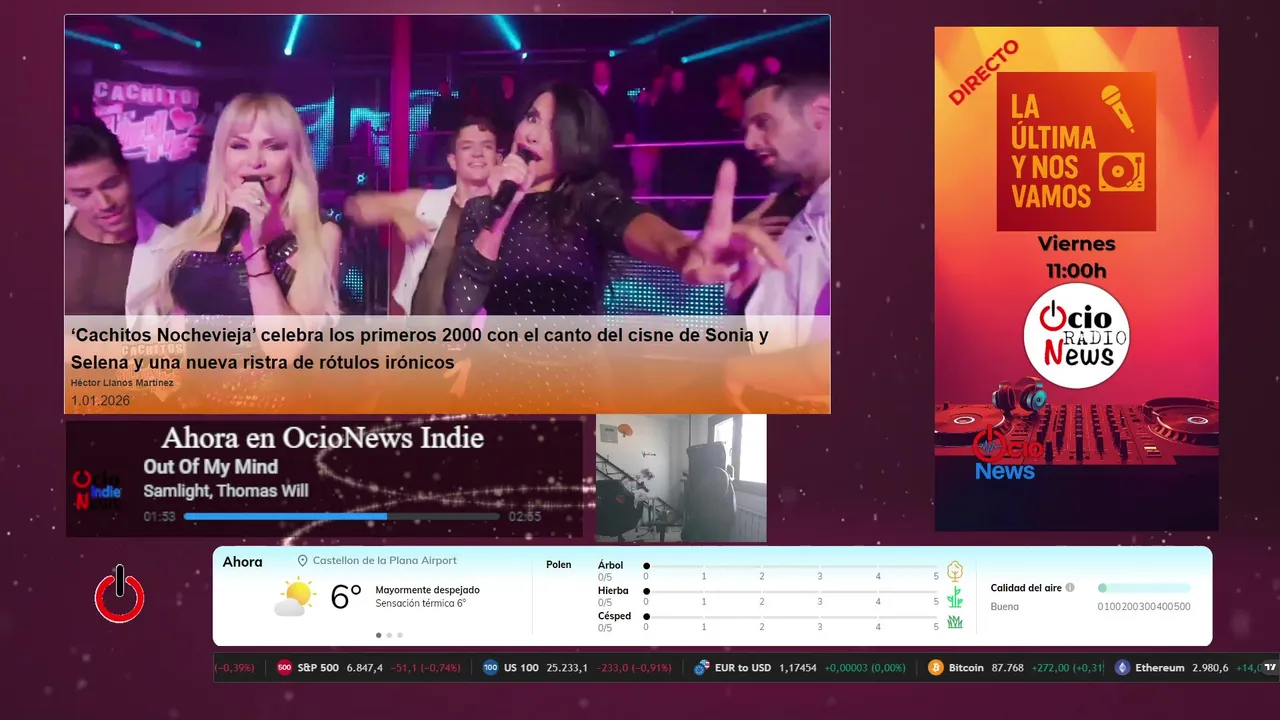
Task: Click the Ethereum diamond icon
Action: coord(1122,667)
